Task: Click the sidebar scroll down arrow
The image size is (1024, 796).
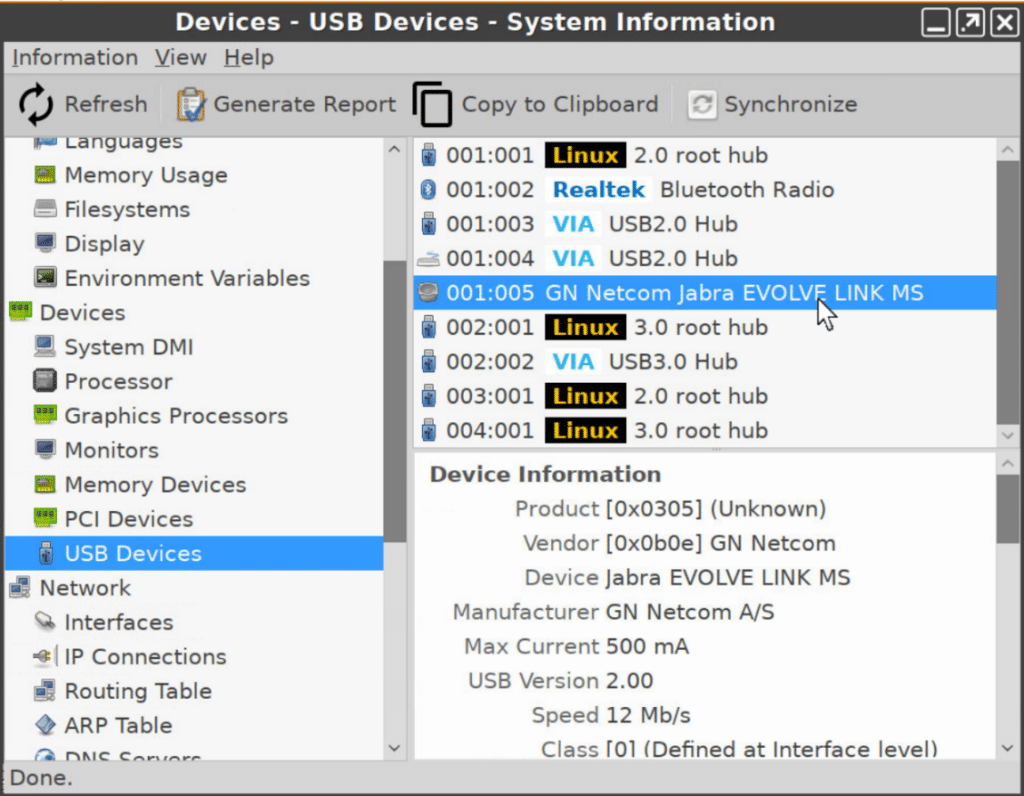Action: tap(394, 748)
